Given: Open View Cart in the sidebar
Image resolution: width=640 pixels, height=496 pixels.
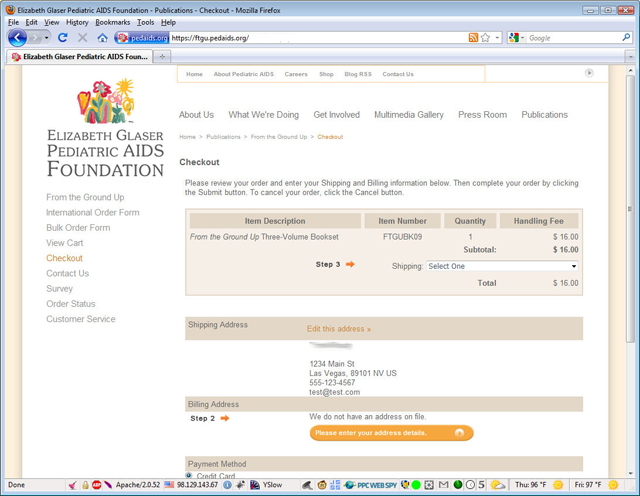Looking at the screenshot, I should click(x=64, y=243).
